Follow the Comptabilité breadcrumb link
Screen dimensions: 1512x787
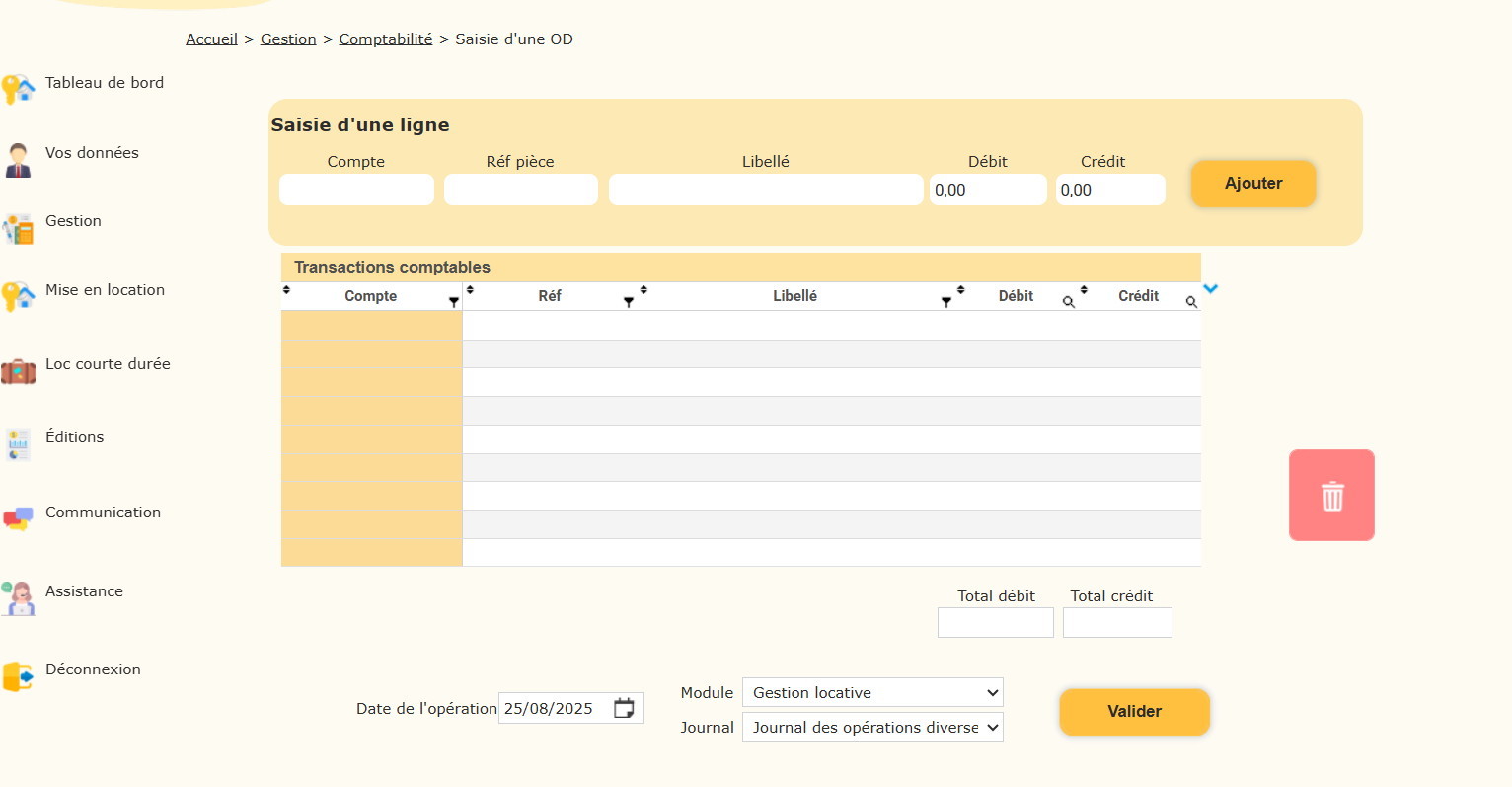[386, 39]
